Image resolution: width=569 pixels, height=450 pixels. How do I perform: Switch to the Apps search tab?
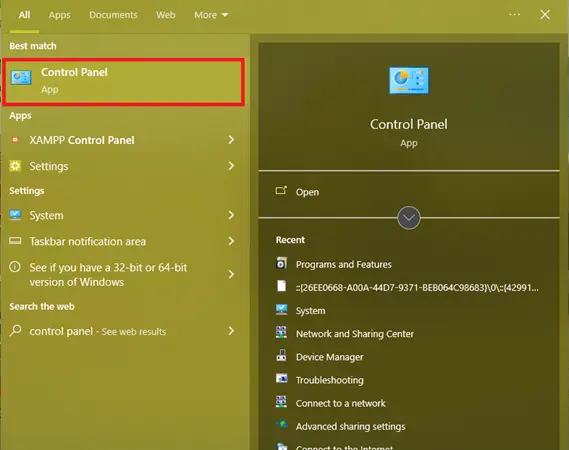(60, 15)
